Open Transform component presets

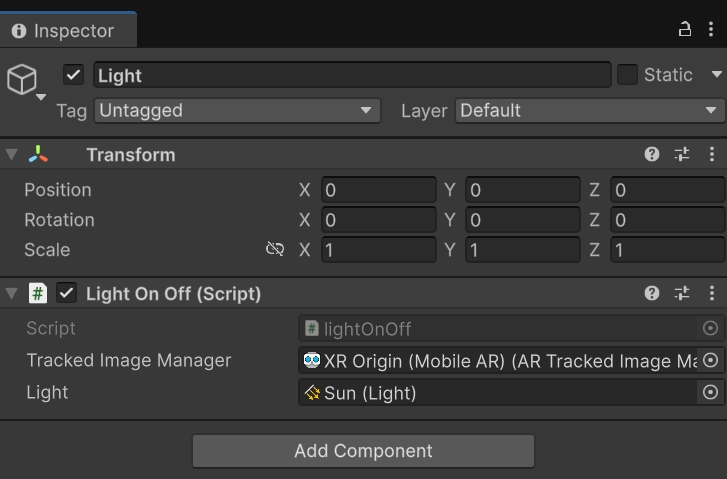click(682, 154)
